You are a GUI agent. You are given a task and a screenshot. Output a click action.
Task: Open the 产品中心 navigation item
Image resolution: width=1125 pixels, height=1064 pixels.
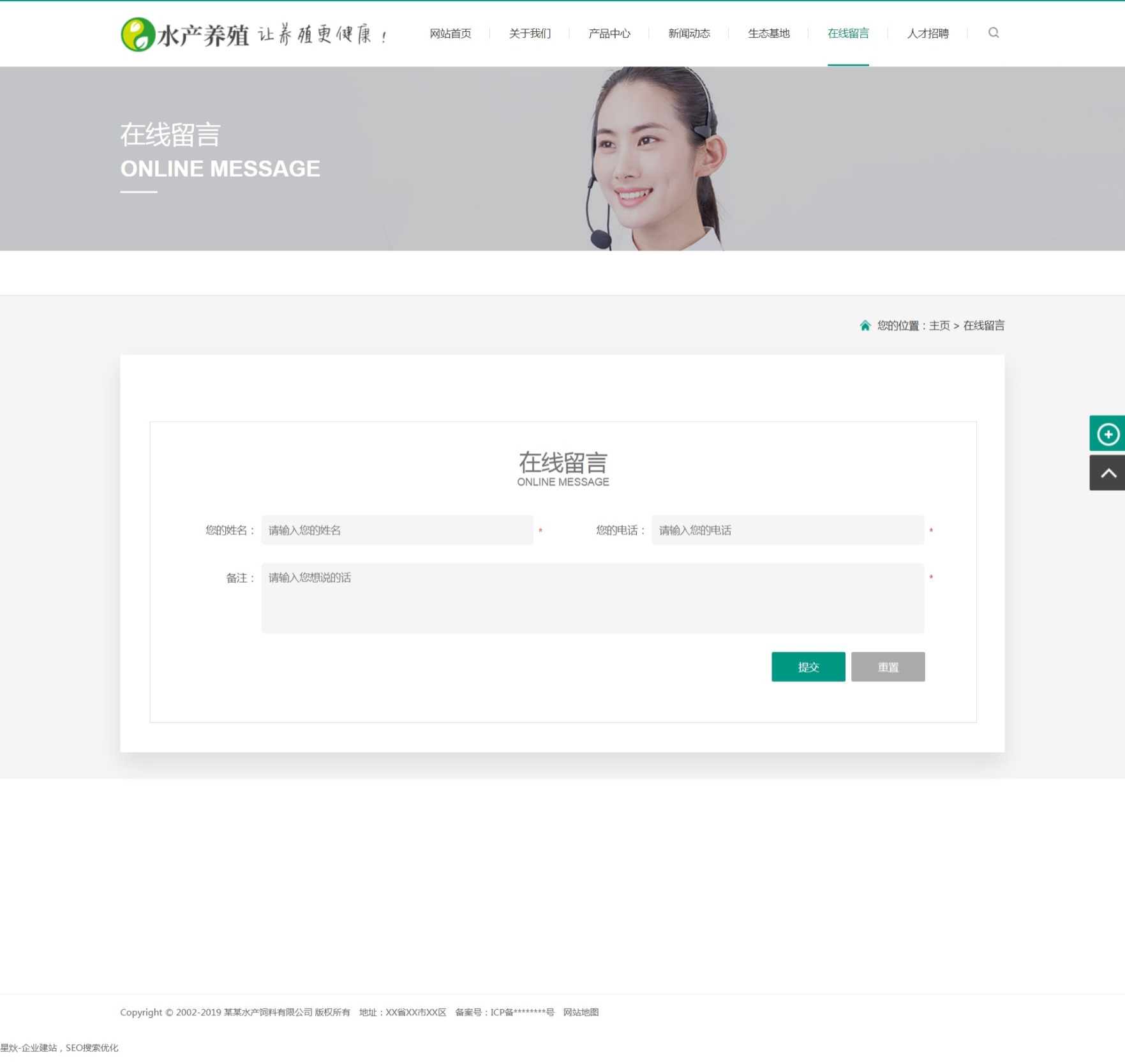tap(608, 33)
